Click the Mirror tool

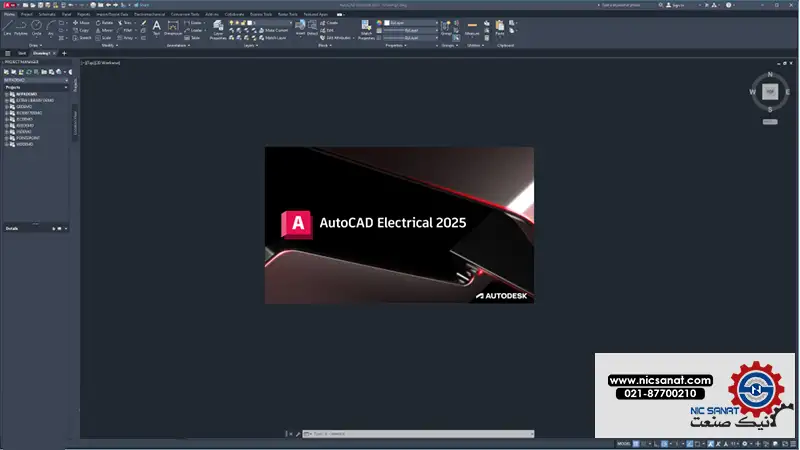(105, 30)
